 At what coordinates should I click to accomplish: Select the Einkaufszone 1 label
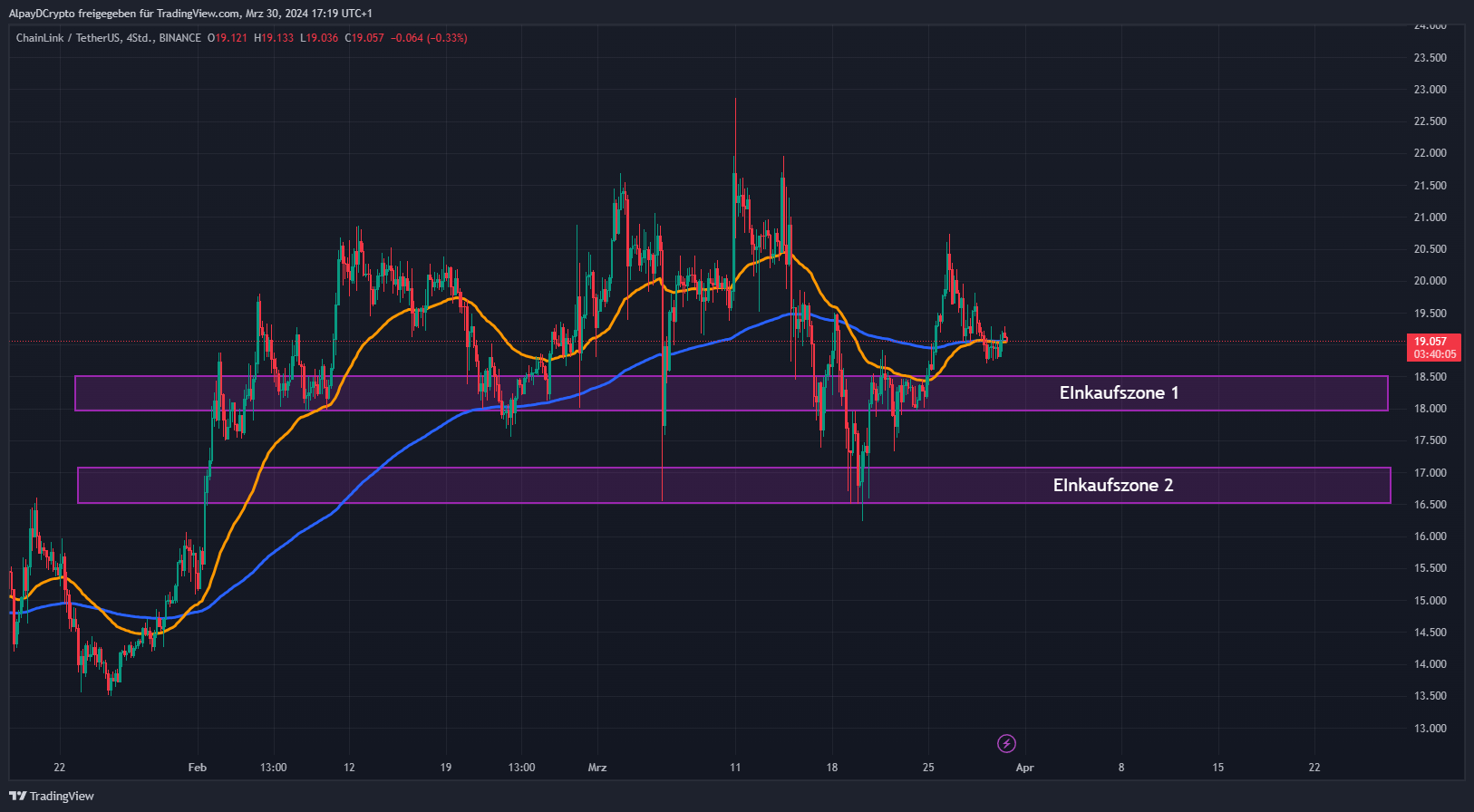click(1119, 392)
